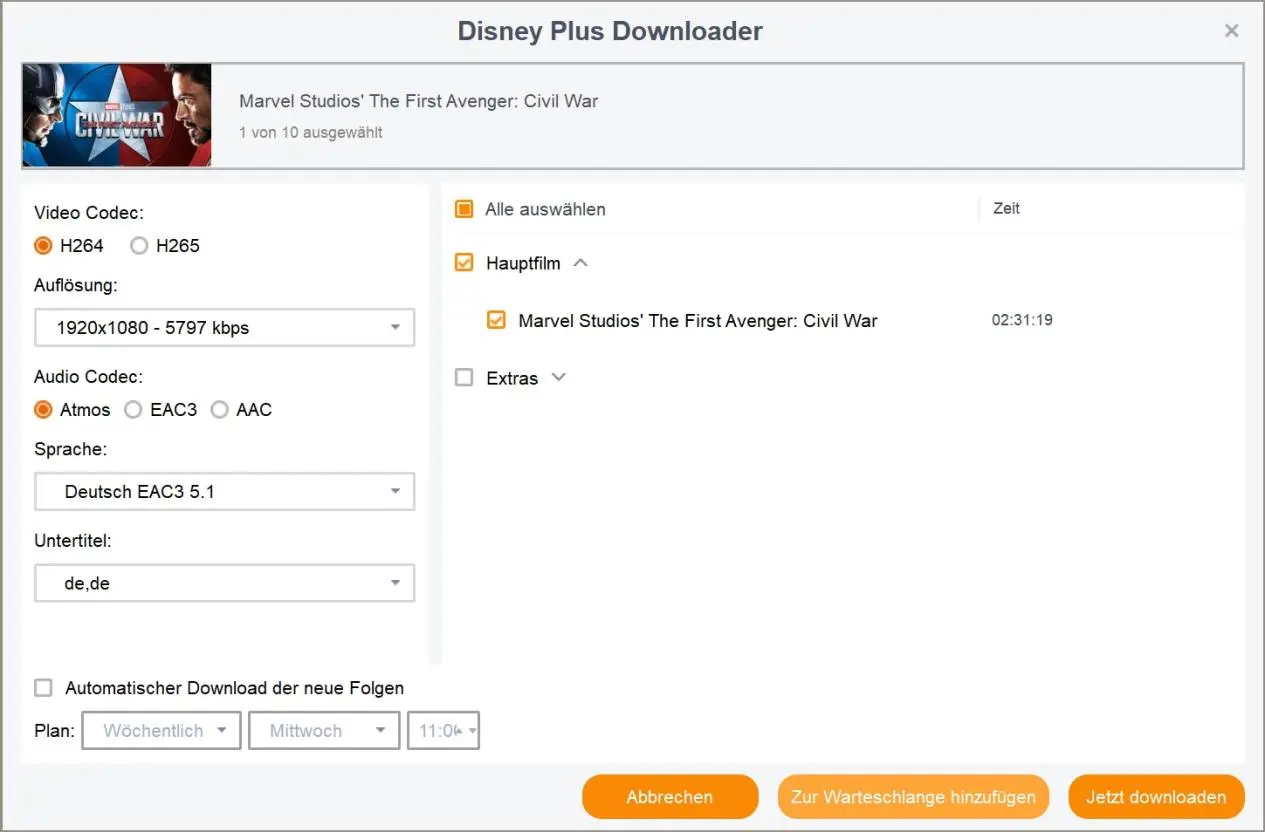Screen dimensions: 1265x832
Task: Select the H264 video codec
Action: pyautogui.click(x=43, y=245)
